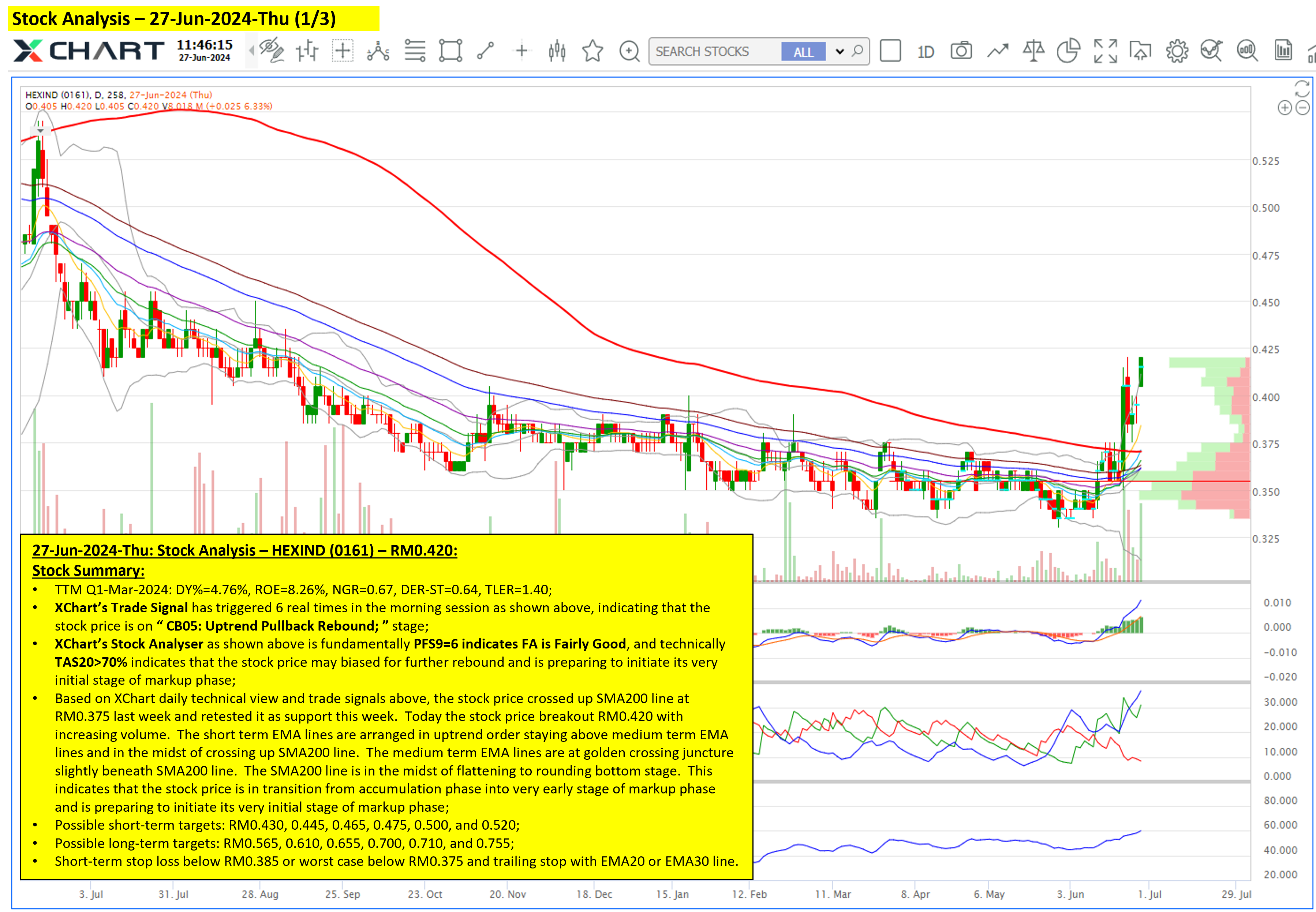Viewport: 1316px width, 912px height.
Task: Select the trend line drawing tool
Action: coord(485,51)
